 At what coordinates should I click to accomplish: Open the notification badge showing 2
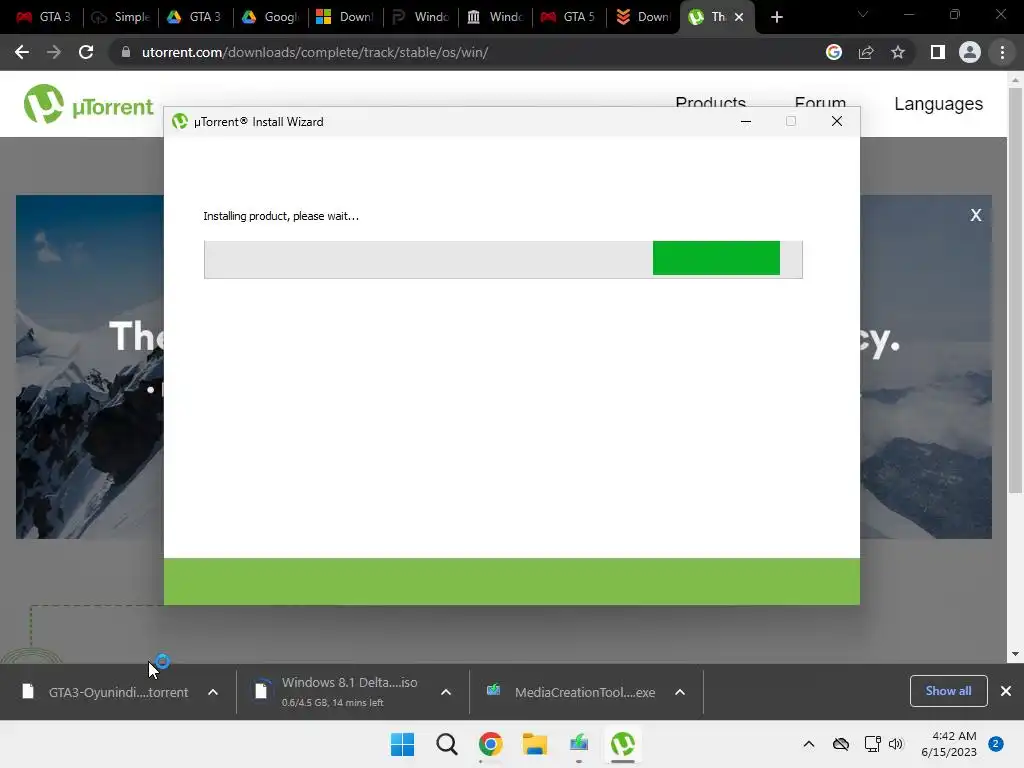tap(996, 744)
